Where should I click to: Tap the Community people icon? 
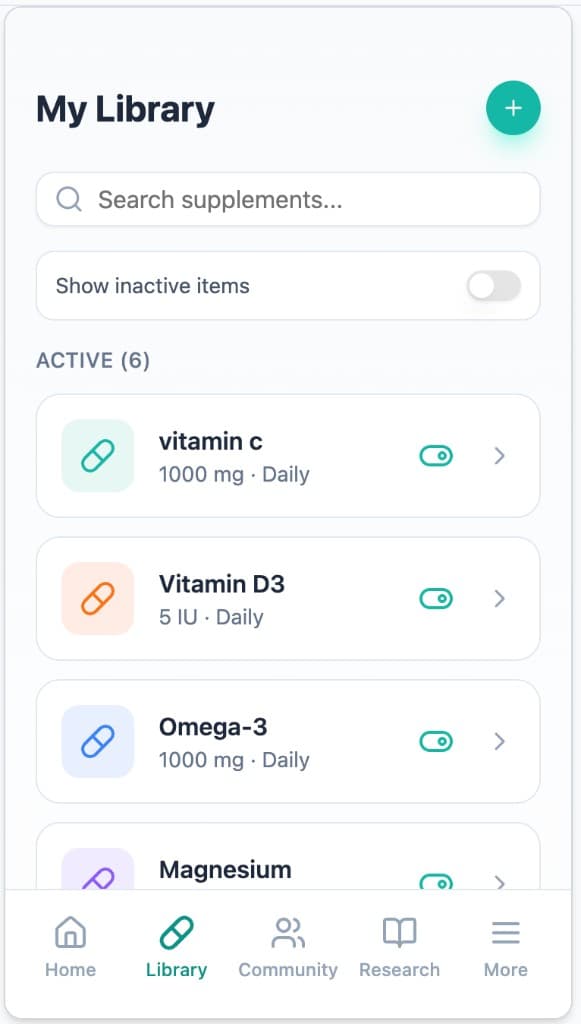[287, 931]
